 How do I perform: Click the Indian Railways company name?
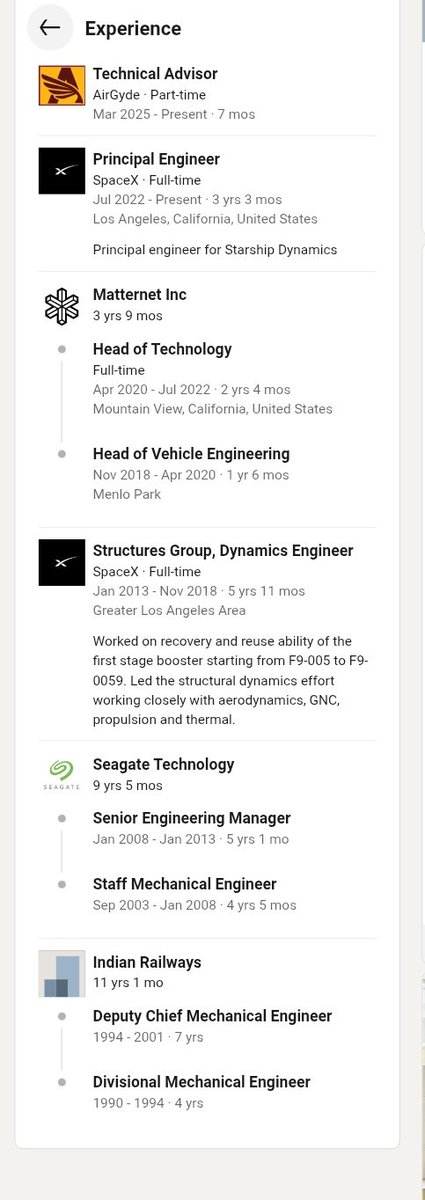(x=147, y=962)
